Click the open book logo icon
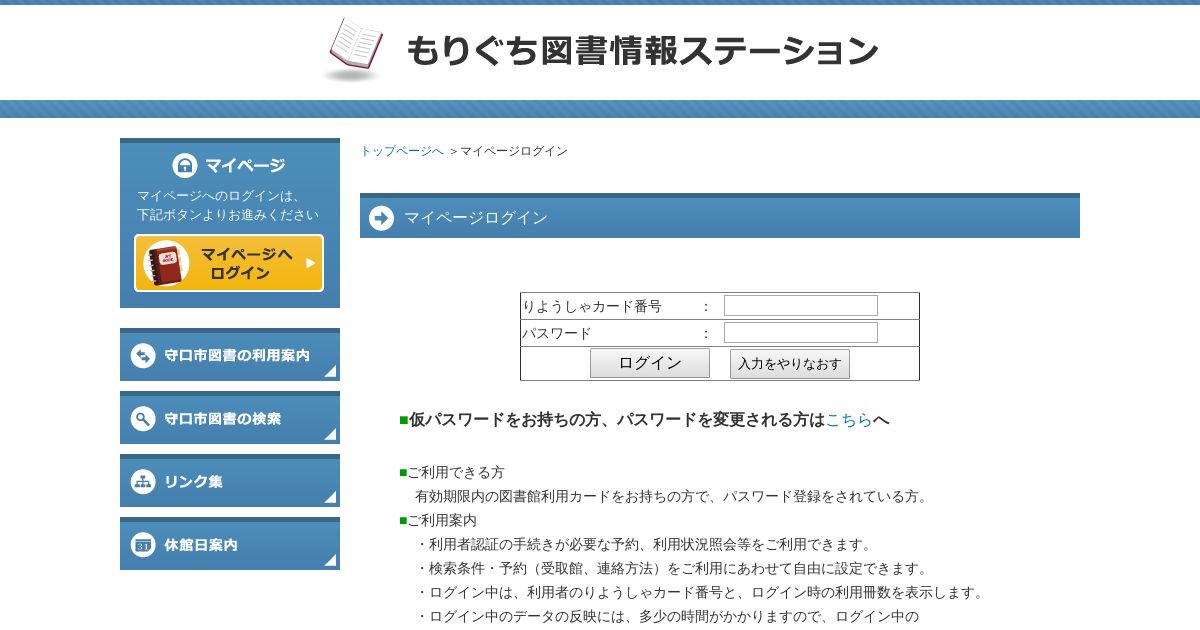 [355, 48]
